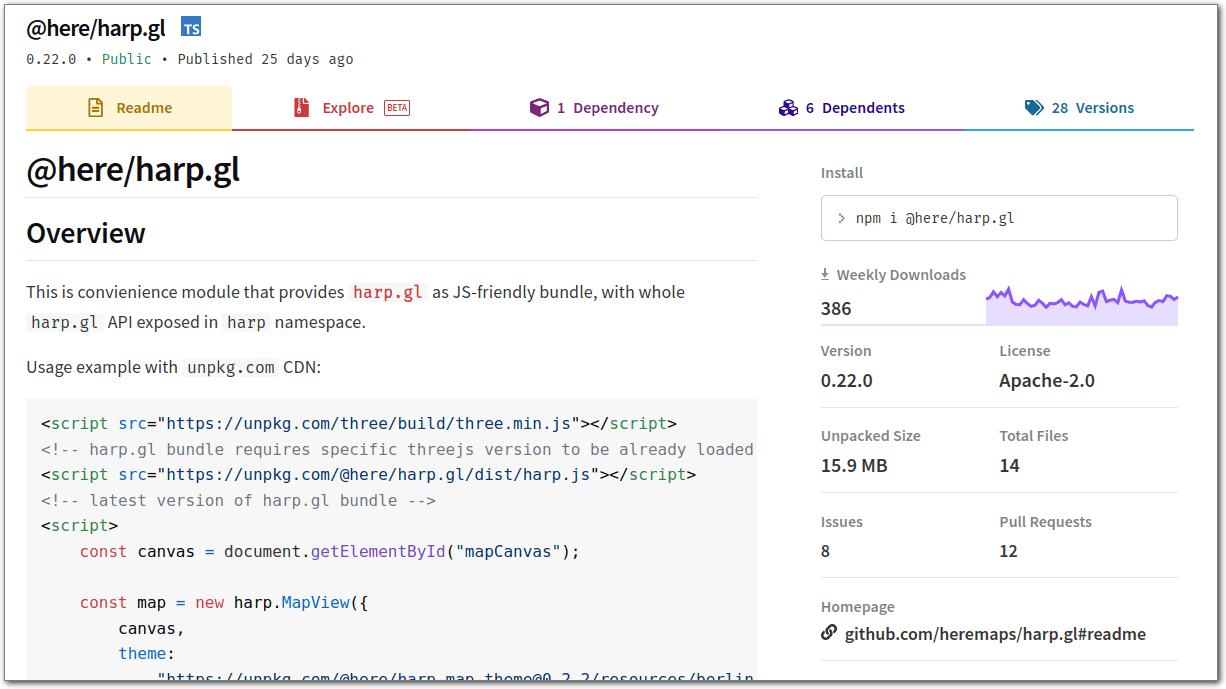Open the 1 Dependency tab
This screenshot has height=689, width=1226.
(x=594, y=108)
